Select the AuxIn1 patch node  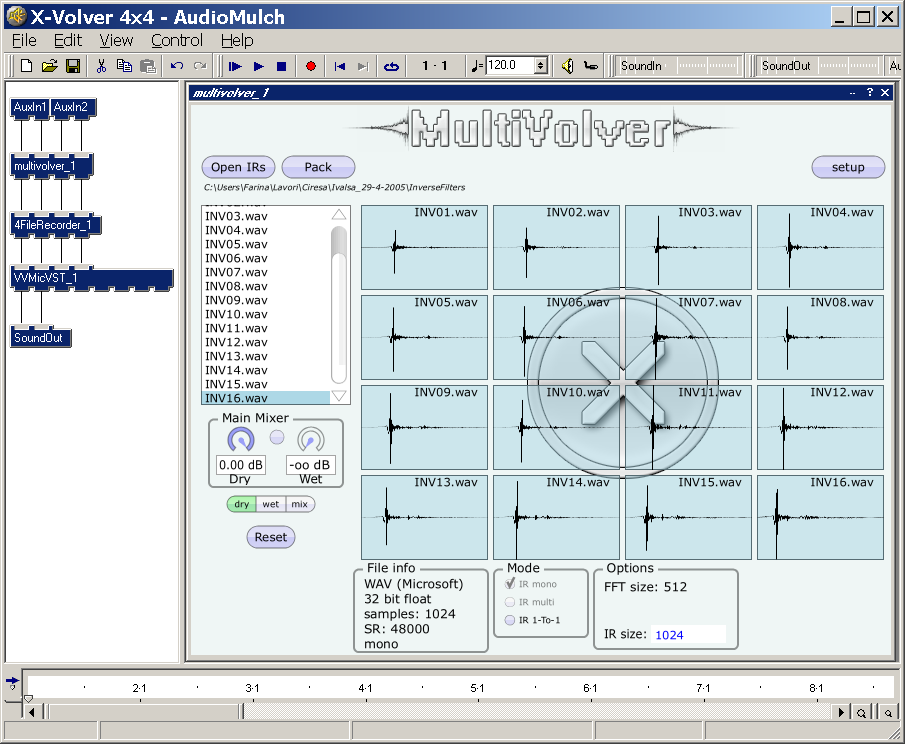30,108
